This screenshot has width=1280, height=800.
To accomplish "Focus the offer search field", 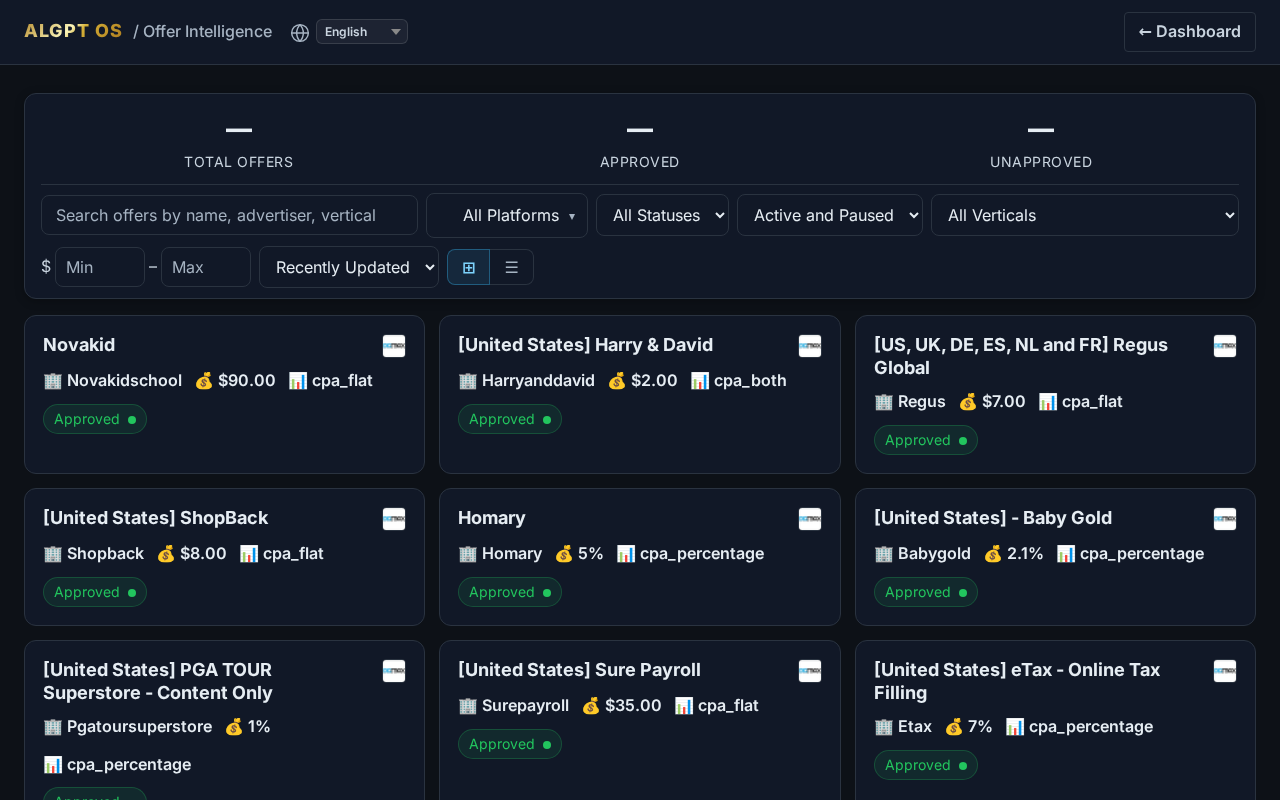I will click(x=229, y=215).
